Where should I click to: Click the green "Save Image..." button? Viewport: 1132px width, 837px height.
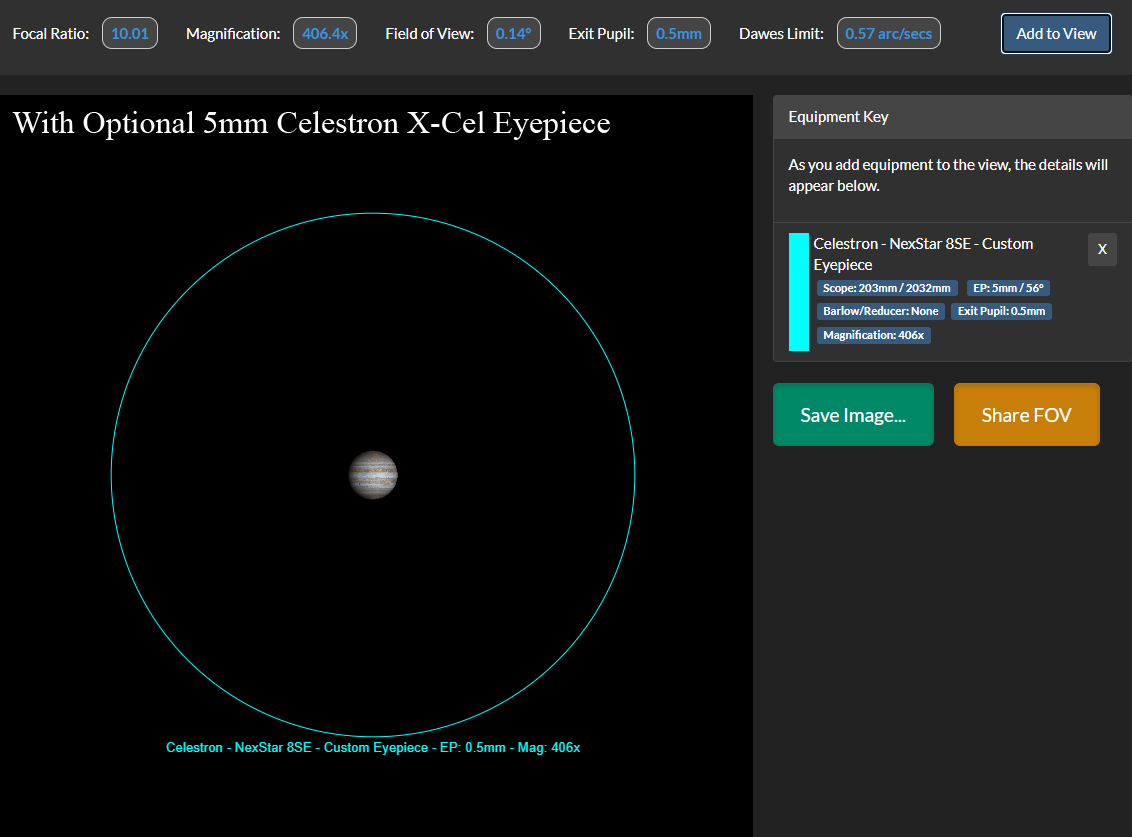[853, 414]
